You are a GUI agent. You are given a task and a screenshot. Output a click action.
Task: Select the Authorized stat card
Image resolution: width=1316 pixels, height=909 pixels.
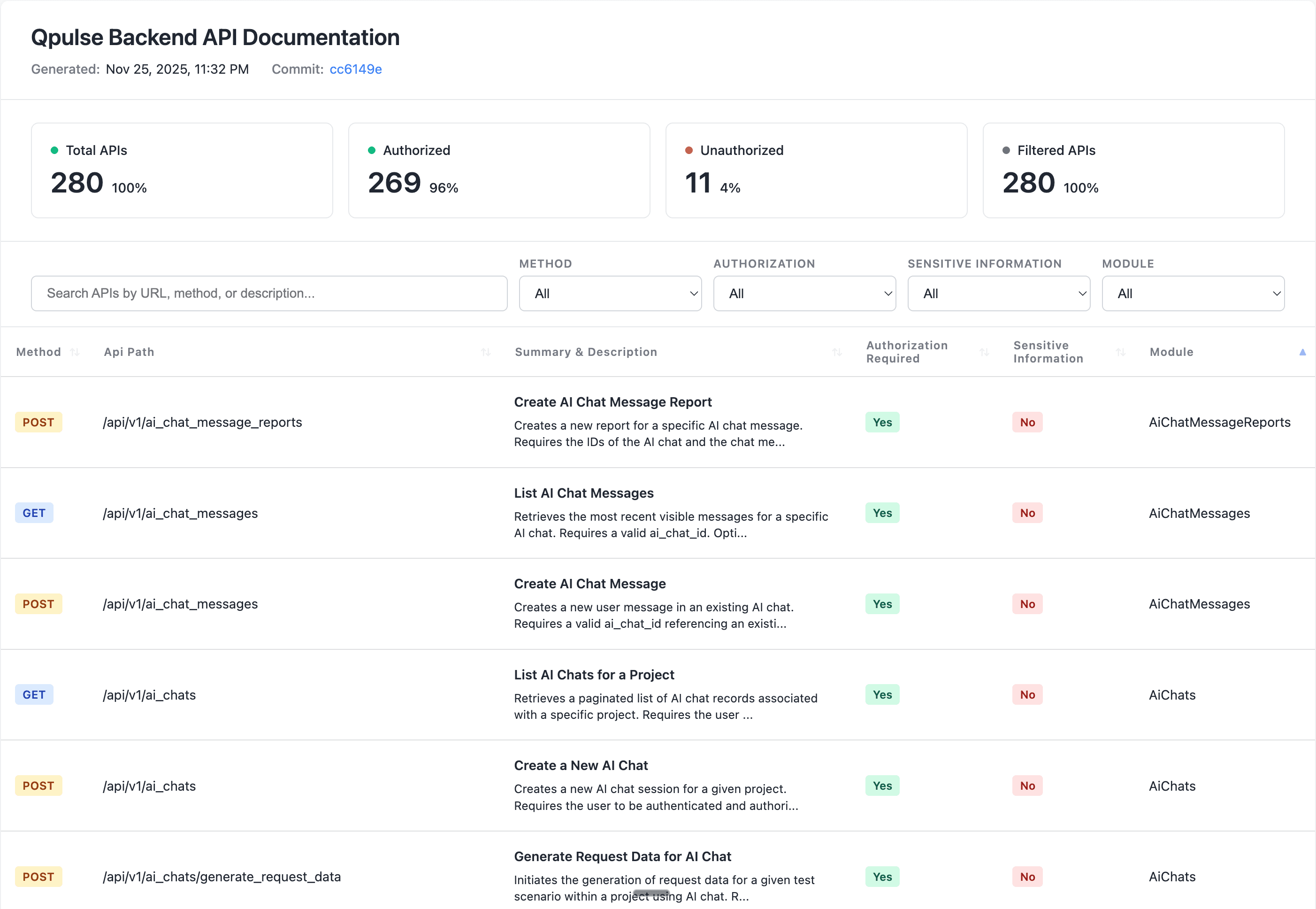click(499, 170)
